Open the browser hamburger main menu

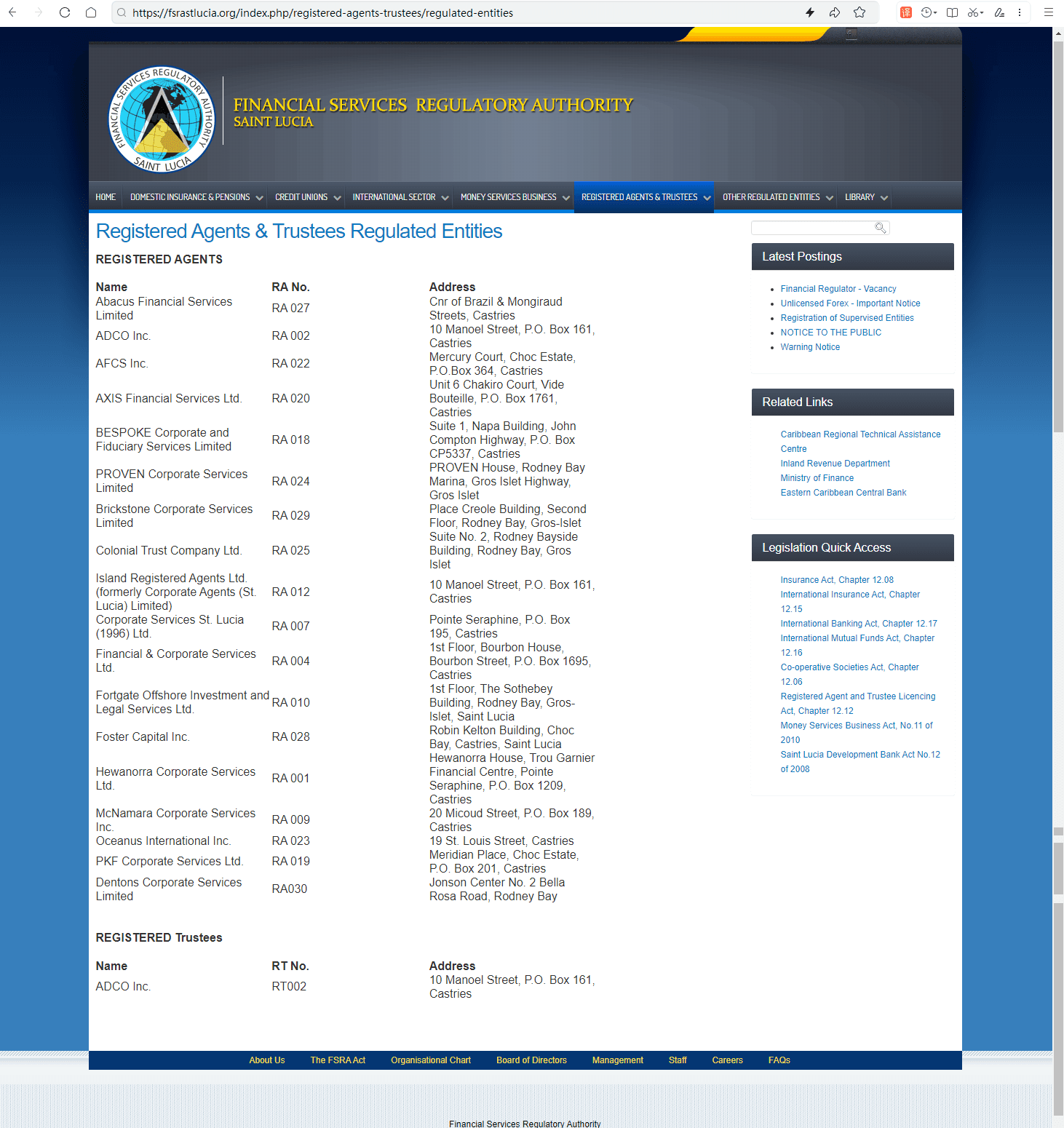point(1049,12)
